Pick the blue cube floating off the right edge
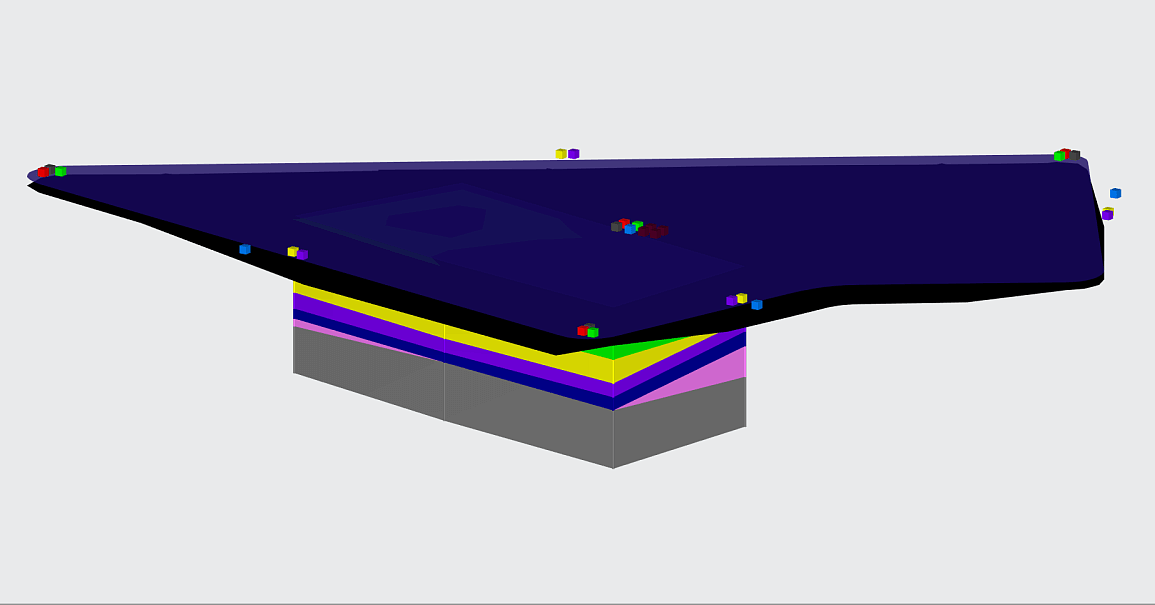Viewport: 1155px width, 605px height. coord(1115,193)
